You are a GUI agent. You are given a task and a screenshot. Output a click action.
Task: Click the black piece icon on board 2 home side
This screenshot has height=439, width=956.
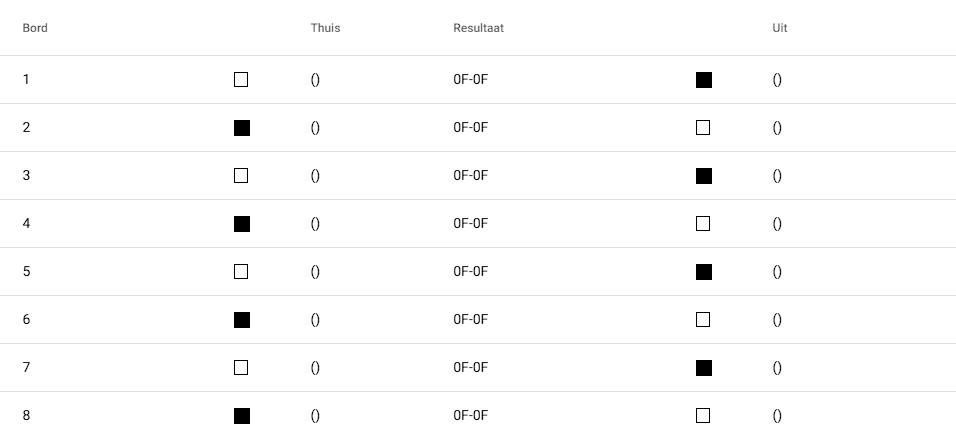[x=241, y=128]
